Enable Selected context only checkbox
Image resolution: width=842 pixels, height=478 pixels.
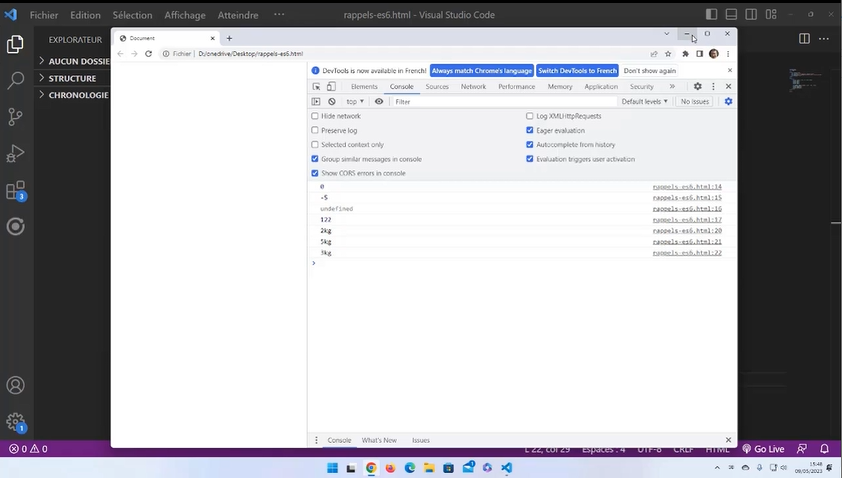point(315,144)
